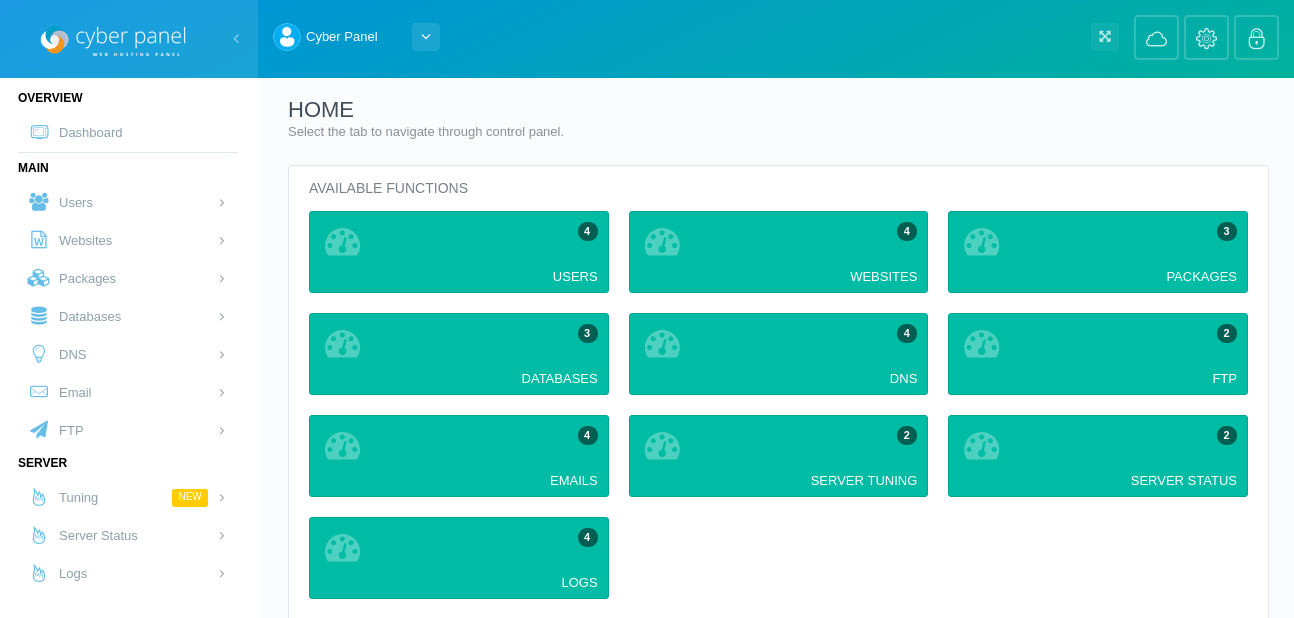Open the SERVER STATUS function tile

click(x=1098, y=456)
